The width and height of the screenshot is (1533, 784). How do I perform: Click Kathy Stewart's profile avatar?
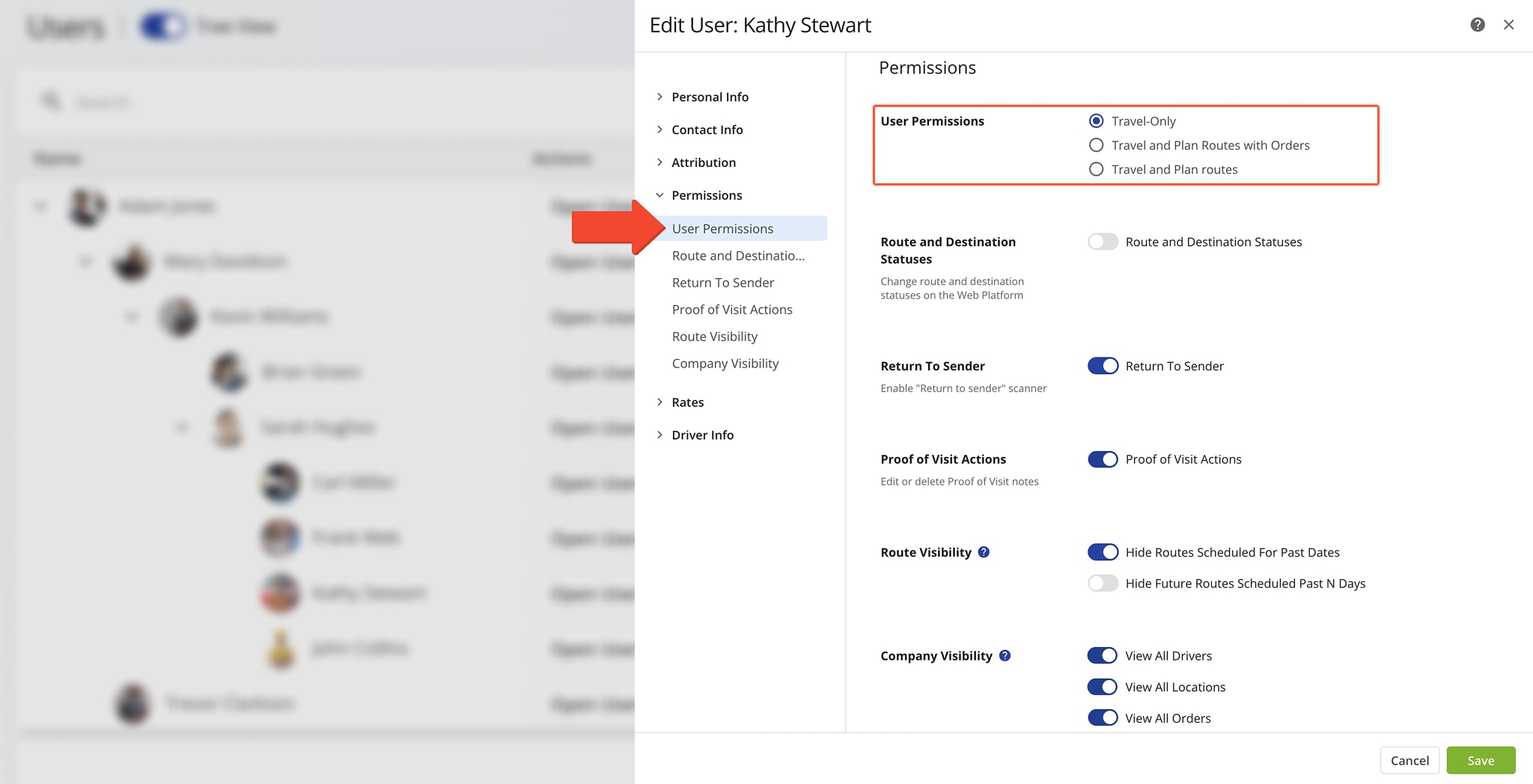point(278,593)
